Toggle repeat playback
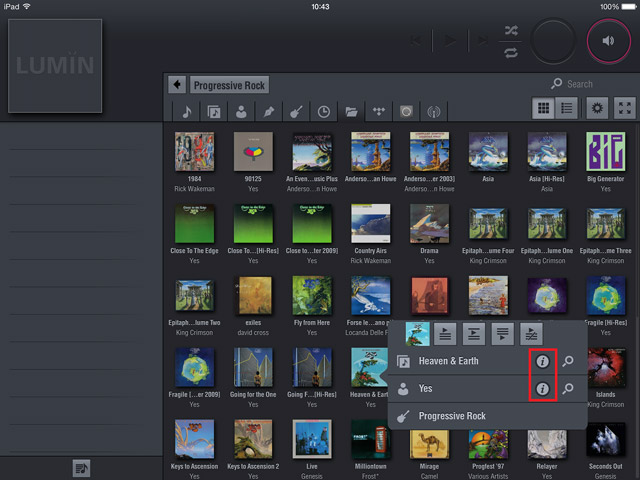This screenshot has width=640, height=480. [511, 53]
